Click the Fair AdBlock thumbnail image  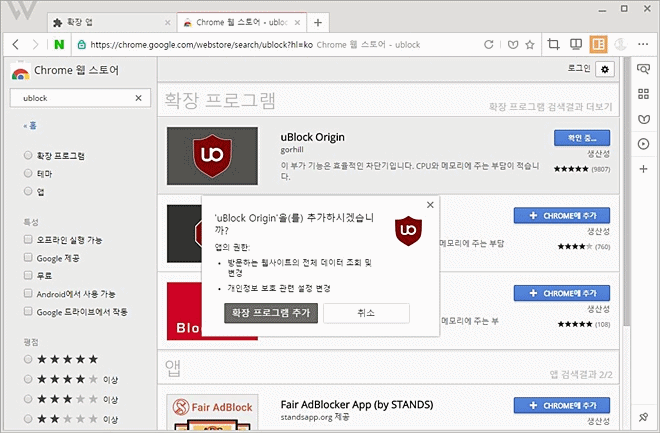(212, 412)
